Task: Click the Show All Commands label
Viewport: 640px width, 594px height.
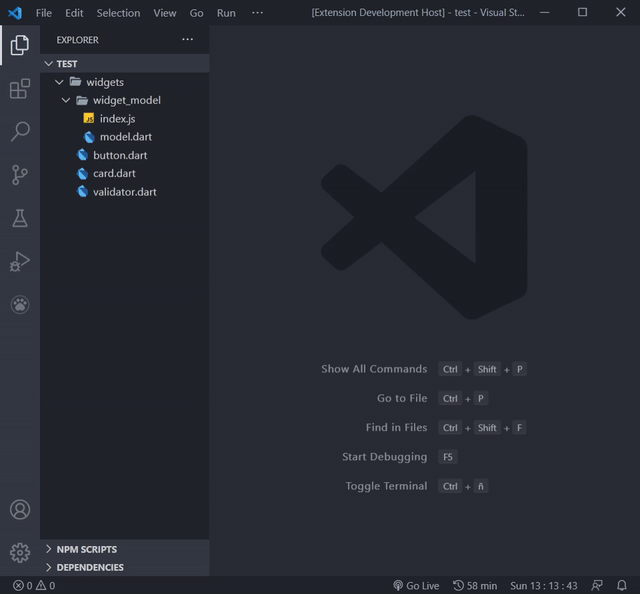Action: click(374, 369)
